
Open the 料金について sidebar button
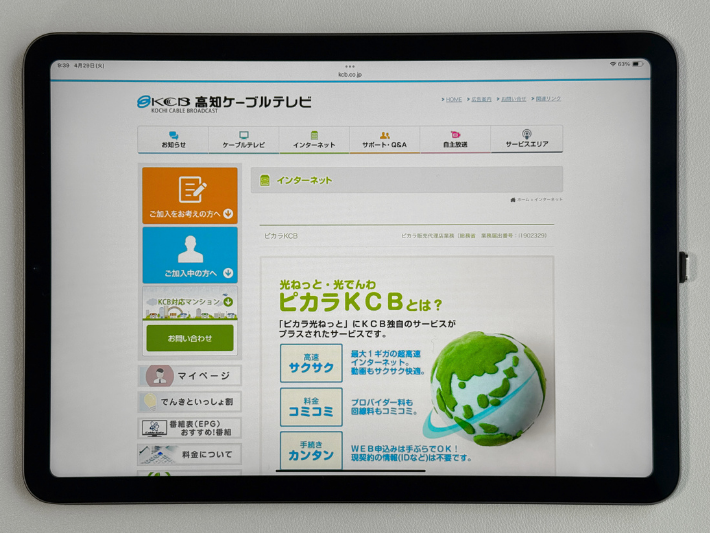coord(190,454)
